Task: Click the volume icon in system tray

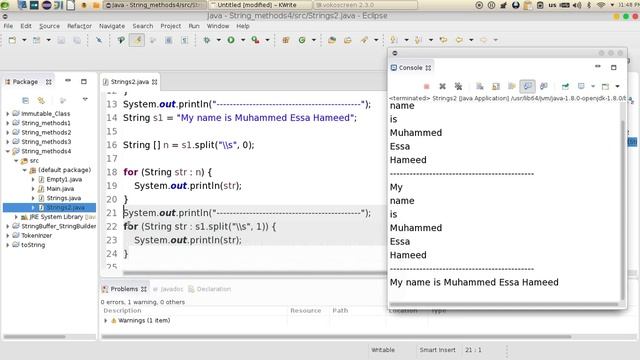Action: coord(577,5)
